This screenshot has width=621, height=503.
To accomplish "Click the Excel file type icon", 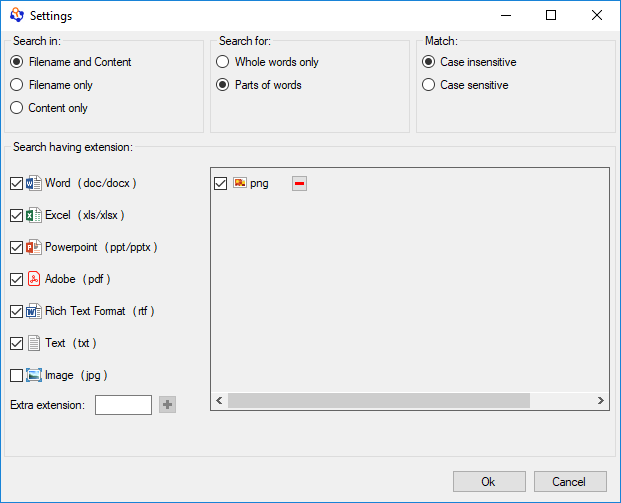I will pos(34,216).
